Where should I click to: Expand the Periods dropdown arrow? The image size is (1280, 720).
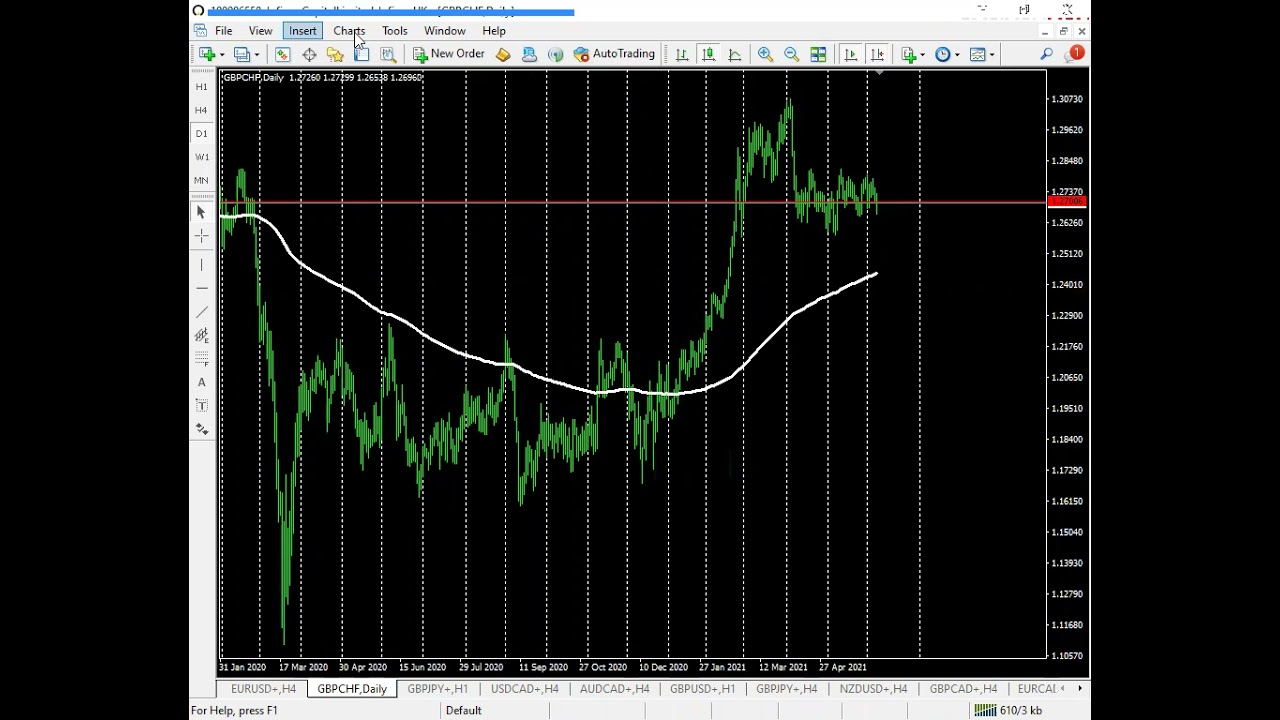957,55
